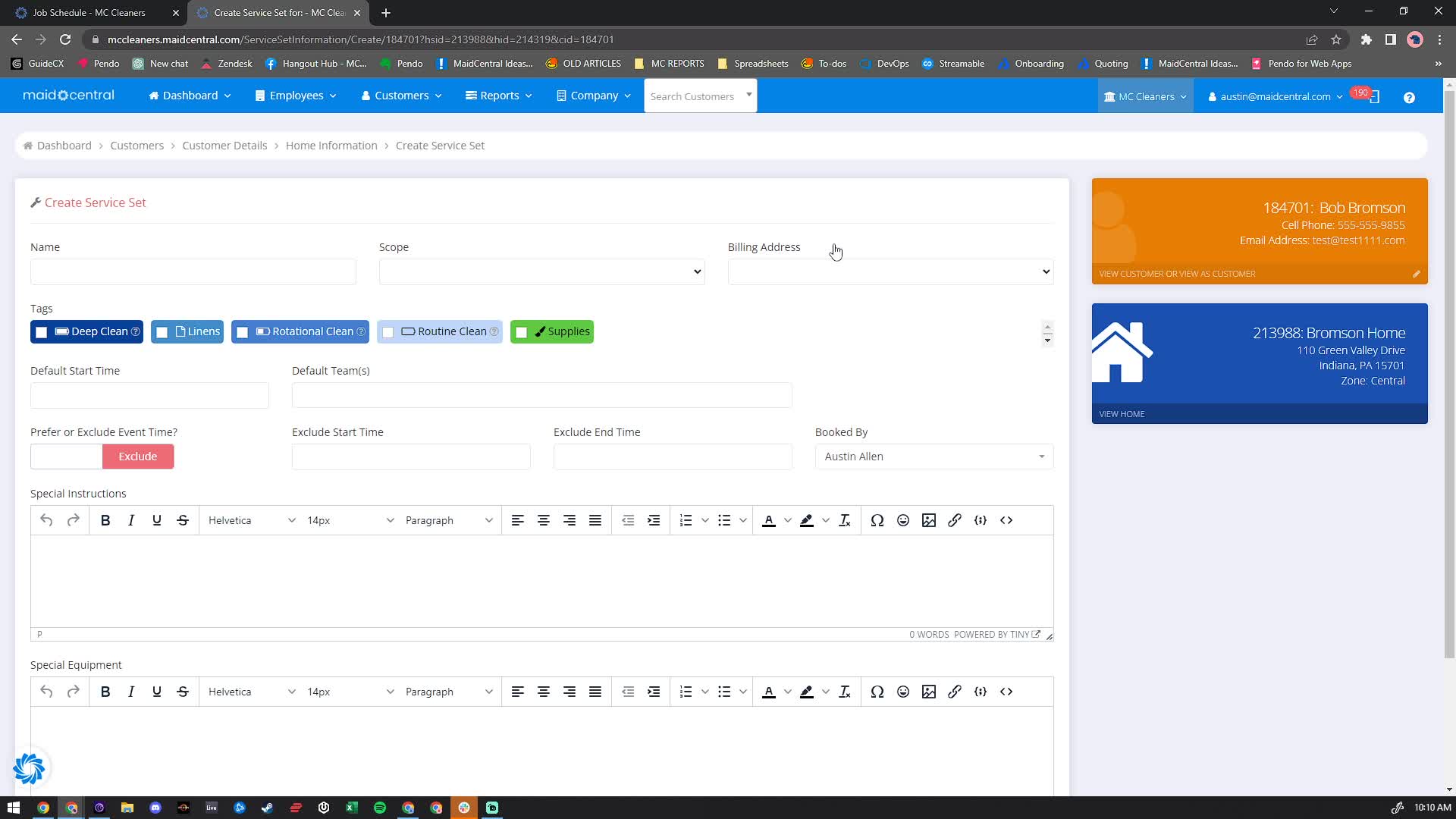Screen dimensions: 1456x819
Task: Increase indent in Special Equipment editor
Action: pyautogui.click(x=654, y=692)
